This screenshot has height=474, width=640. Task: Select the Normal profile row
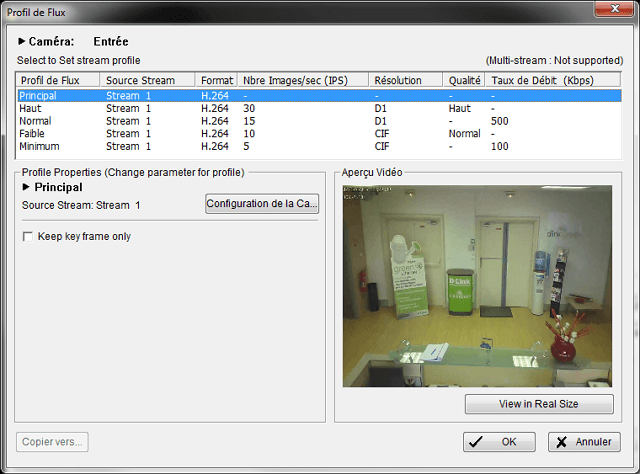click(x=319, y=121)
